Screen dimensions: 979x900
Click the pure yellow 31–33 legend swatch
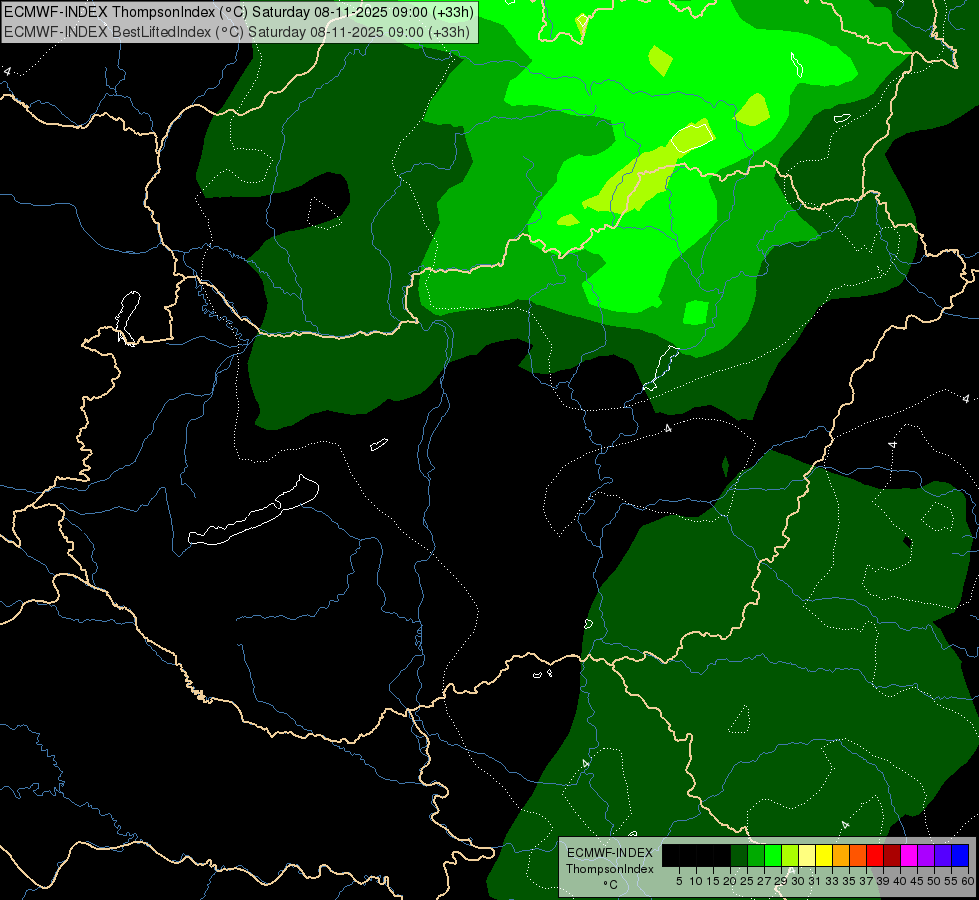pyautogui.click(x=824, y=855)
